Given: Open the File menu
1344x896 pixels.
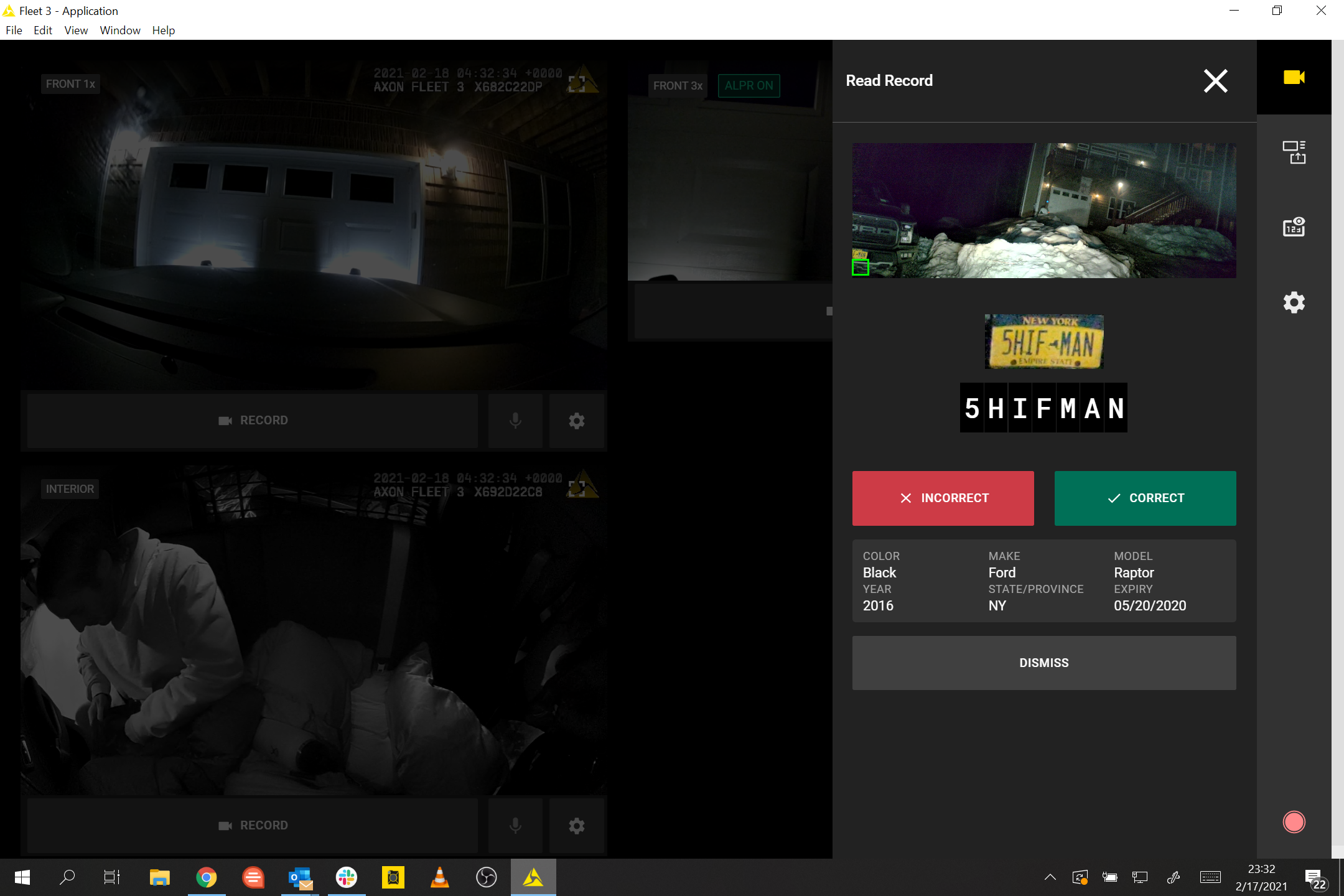Looking at the screenshot, I should 14,30.
